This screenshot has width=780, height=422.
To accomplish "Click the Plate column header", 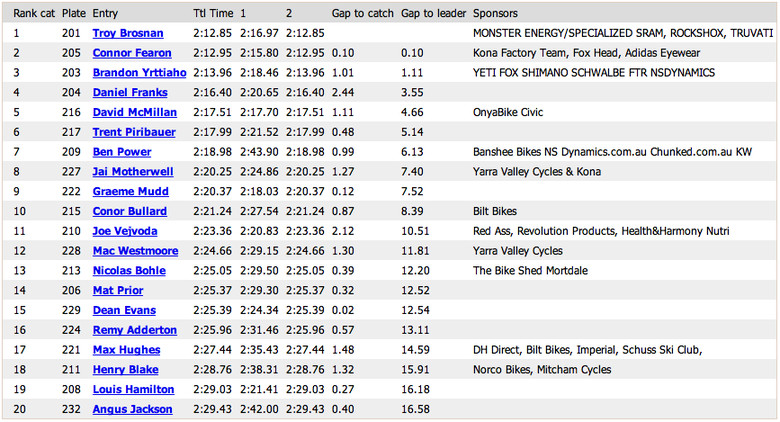I will pyautogui.click(x=74, y=13).
